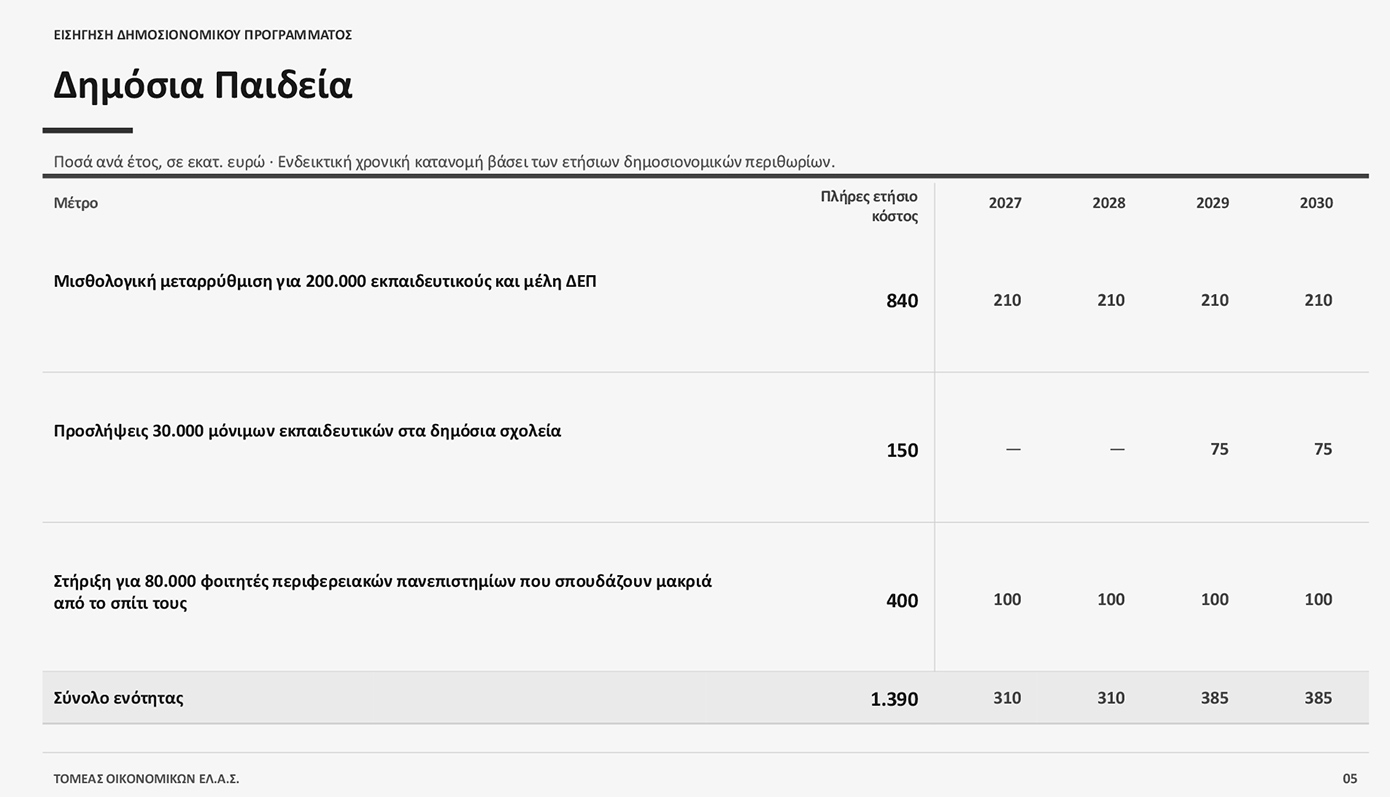The image size is (1390, 797).
Task: Click the 2030 column header
Action: pos(1316,203)
